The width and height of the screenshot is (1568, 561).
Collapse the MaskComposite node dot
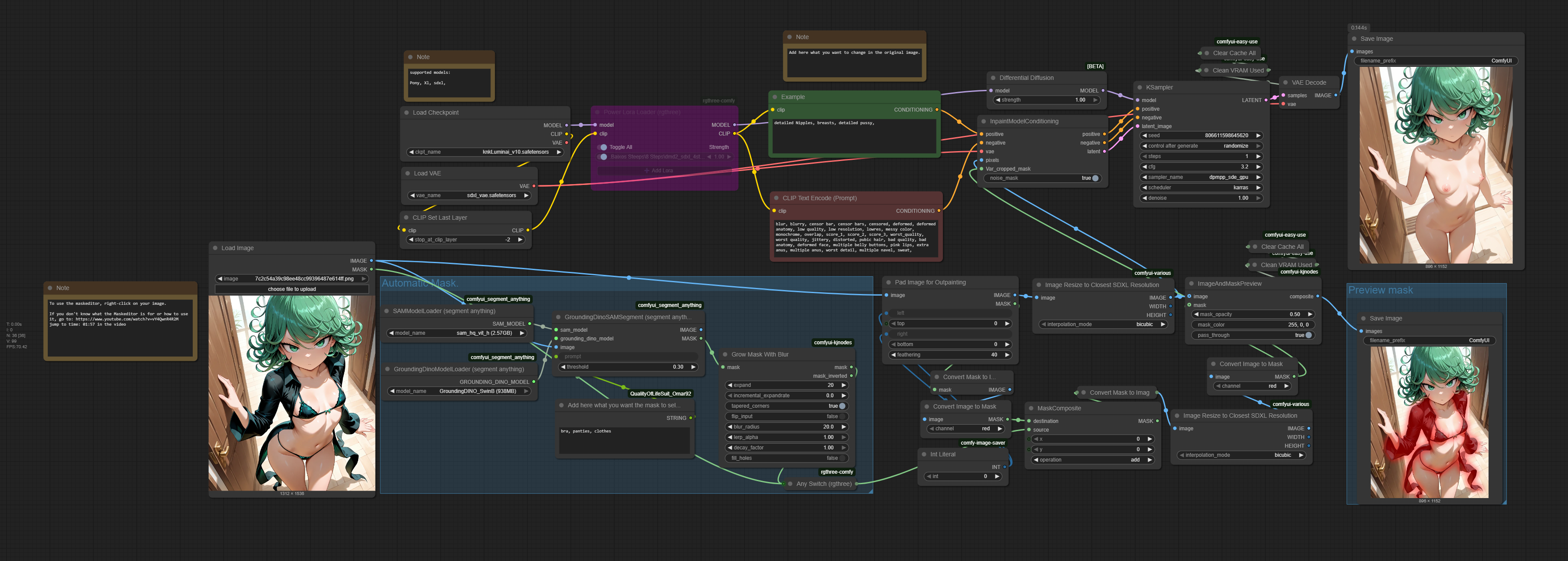pyautogui.click(x=1031, y=408)
